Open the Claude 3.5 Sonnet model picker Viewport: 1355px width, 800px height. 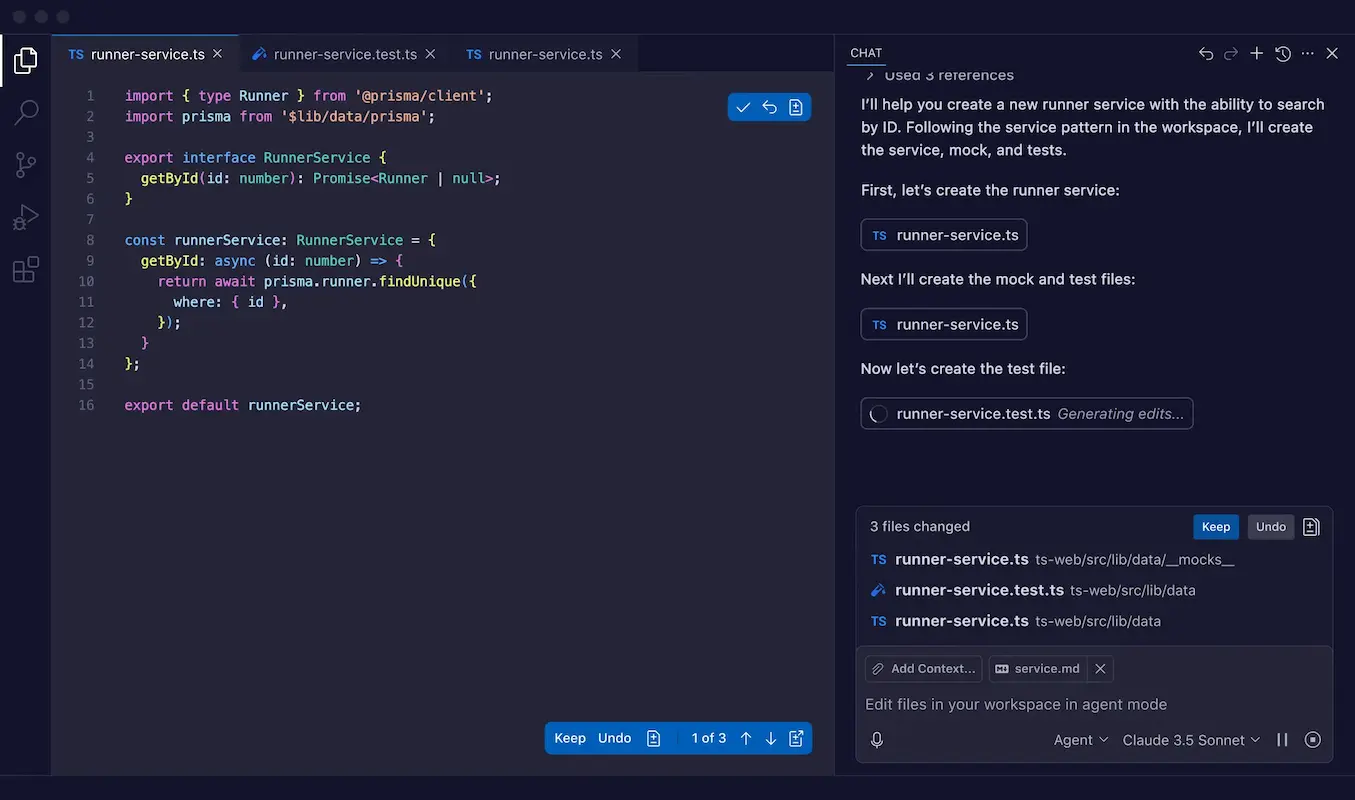click(x=1190, y=740)
